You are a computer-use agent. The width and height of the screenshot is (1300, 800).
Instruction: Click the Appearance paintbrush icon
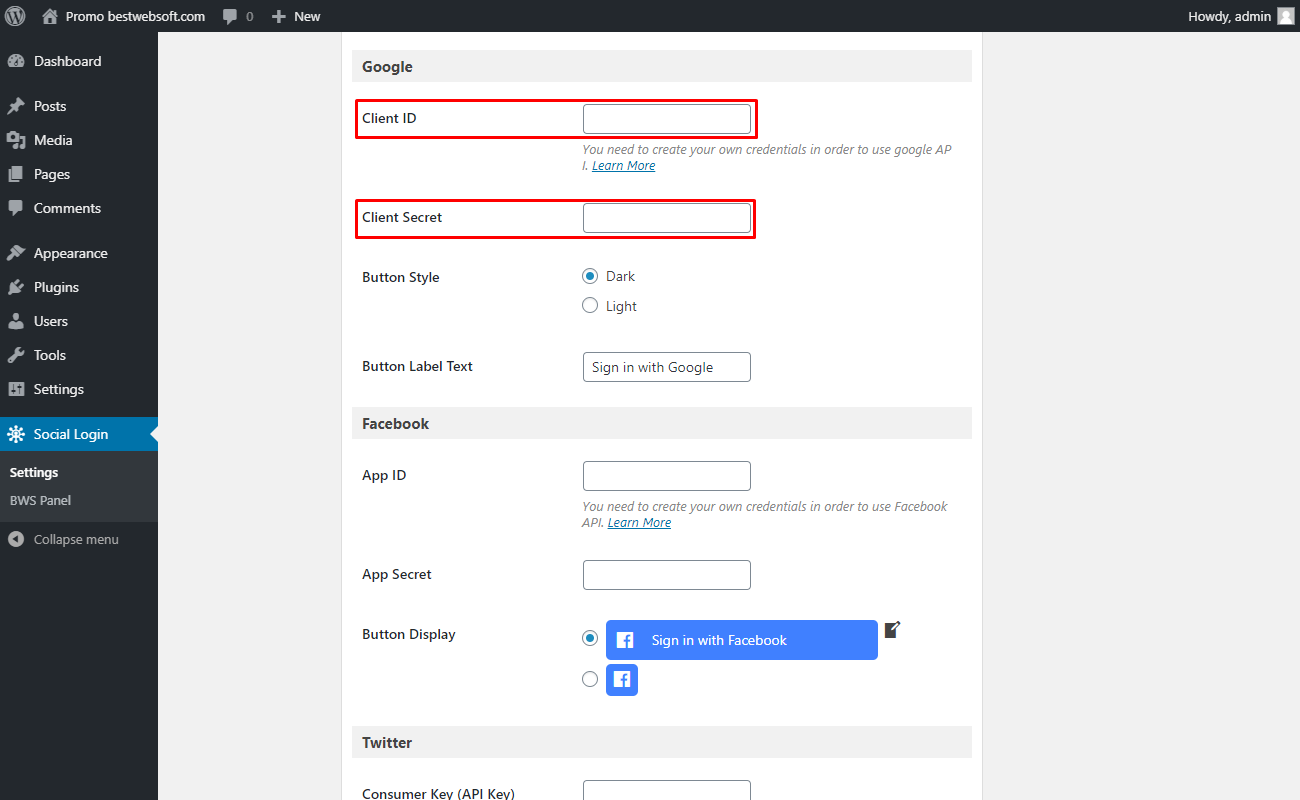point(16,253)
